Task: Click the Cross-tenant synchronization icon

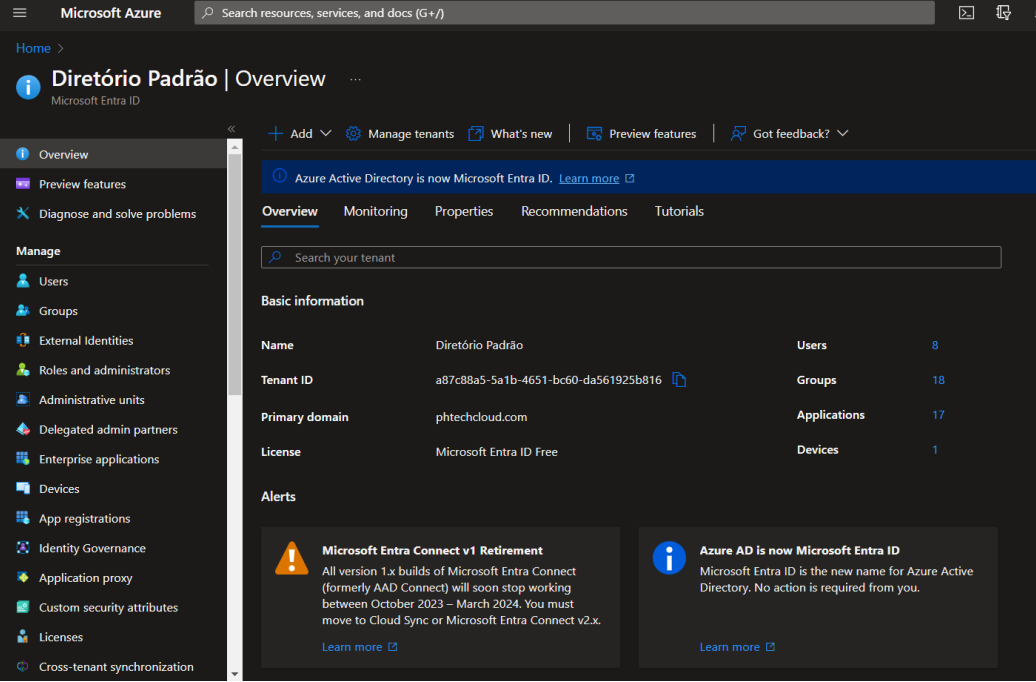Action: [x=22, y=667]
